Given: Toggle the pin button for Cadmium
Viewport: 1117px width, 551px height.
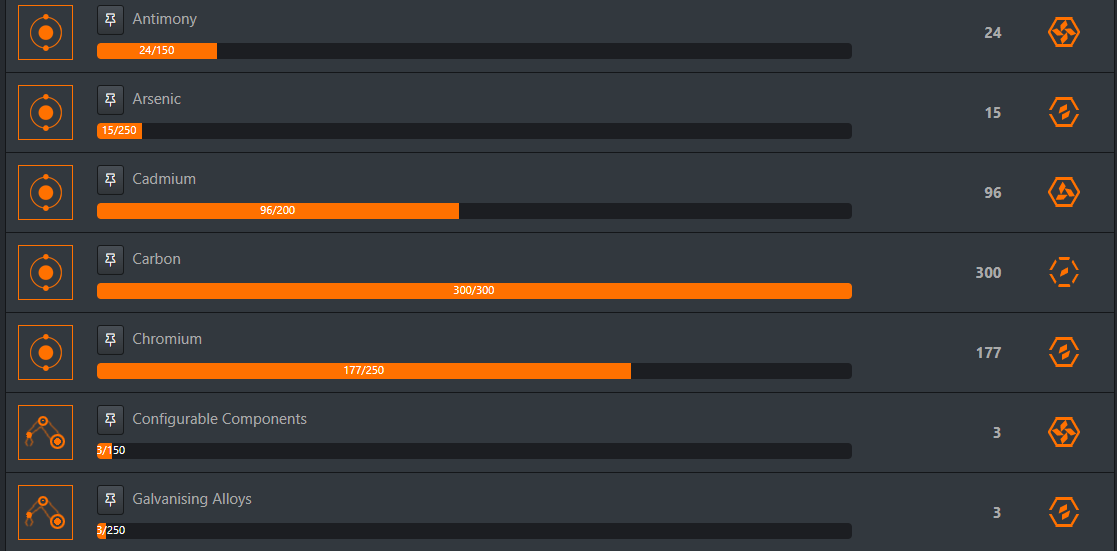Looking at the screenshot, I should [110, 180].
